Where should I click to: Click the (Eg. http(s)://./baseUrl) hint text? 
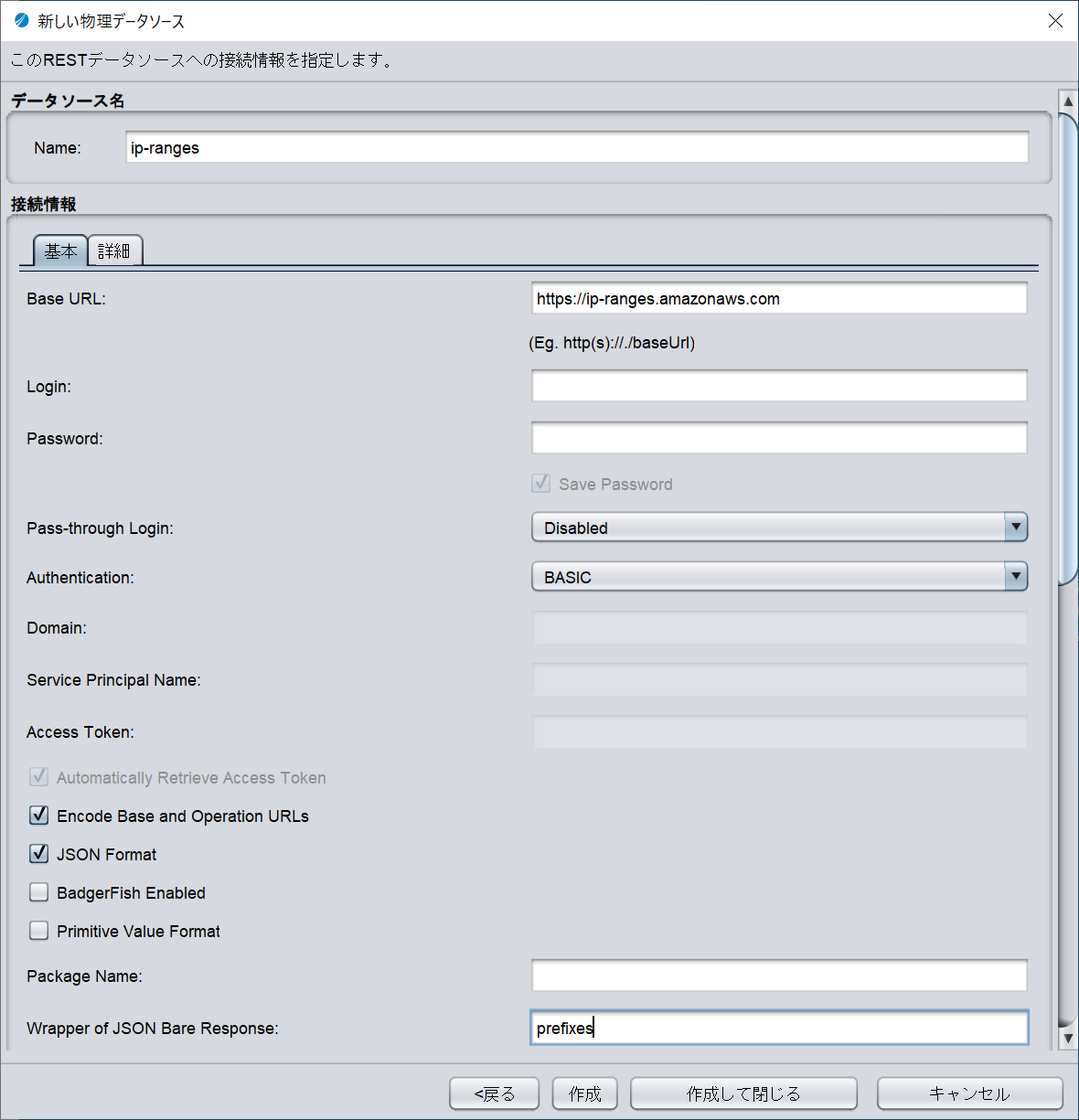pyautogui.click(x=612, y=343)
